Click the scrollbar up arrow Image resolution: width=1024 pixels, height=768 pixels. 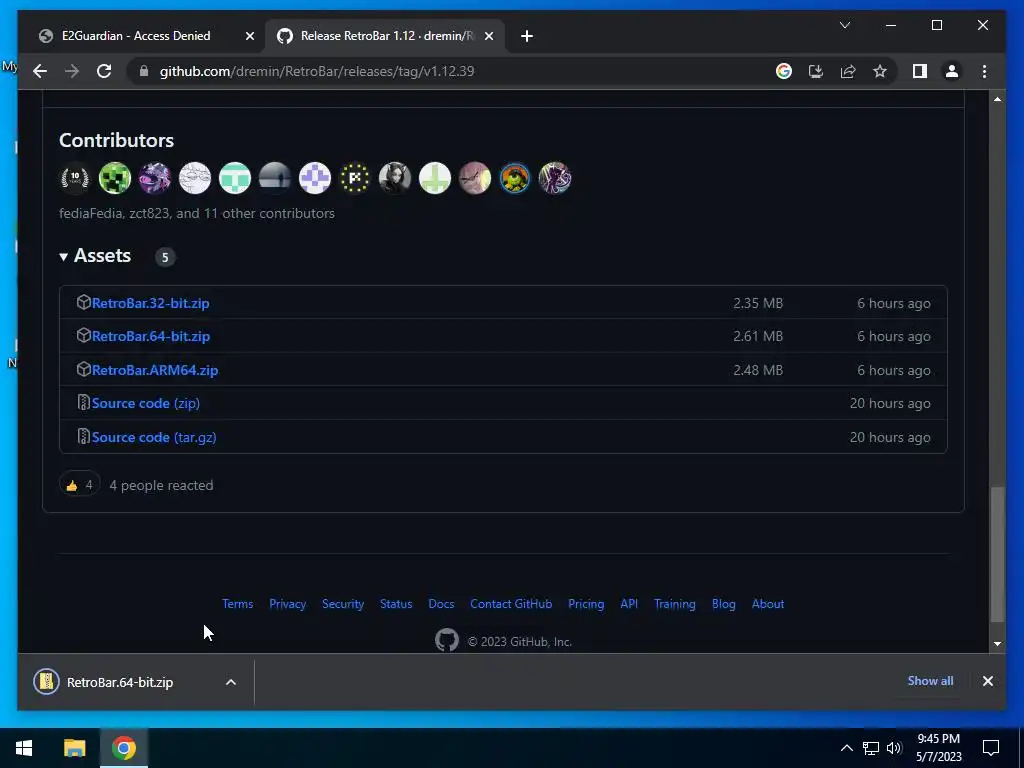click(x=997, y=99)
